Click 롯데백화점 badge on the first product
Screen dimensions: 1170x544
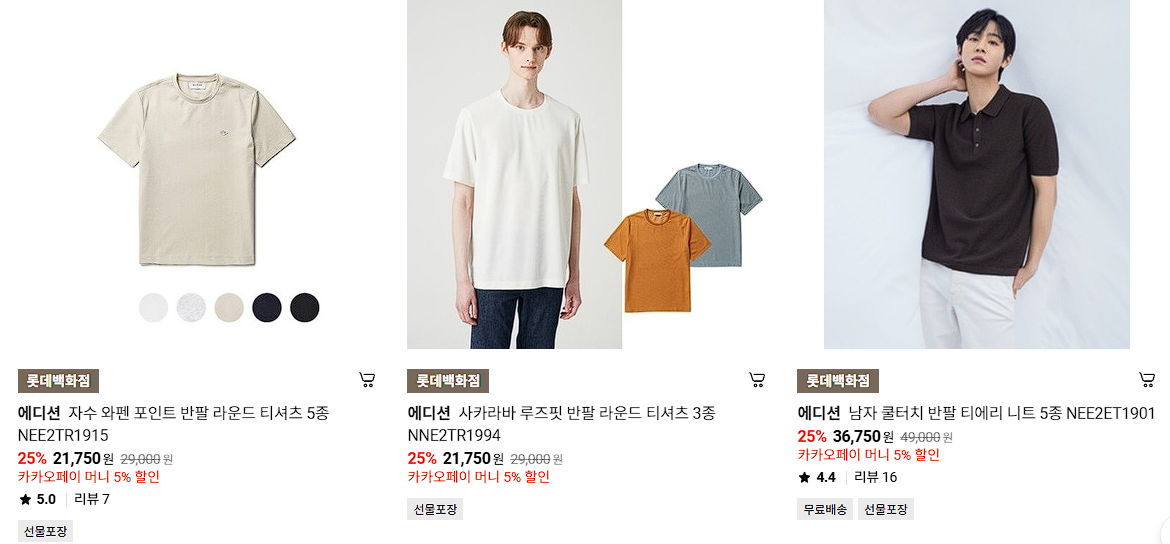58,381
